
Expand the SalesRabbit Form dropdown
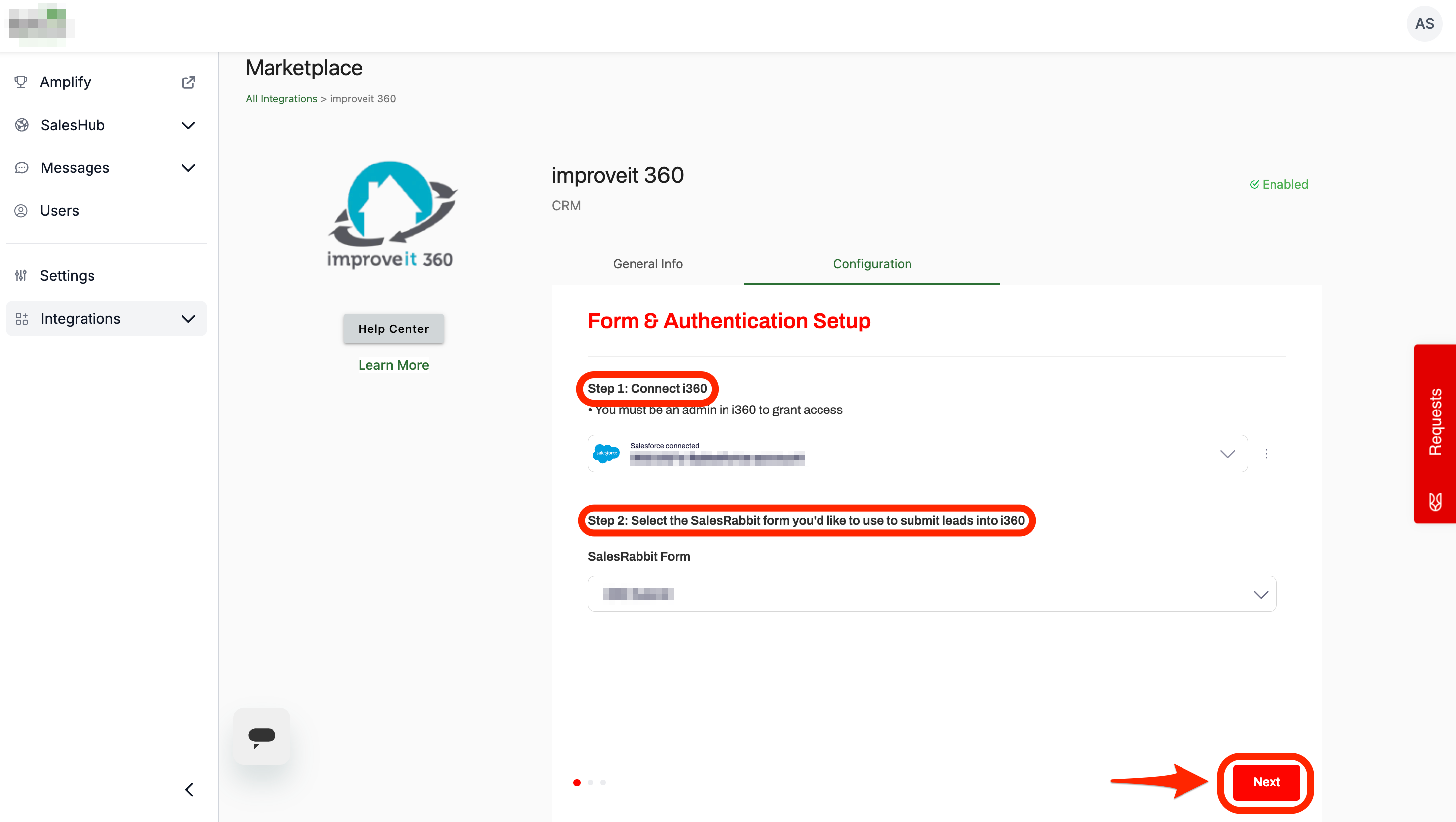[1261, 594]
